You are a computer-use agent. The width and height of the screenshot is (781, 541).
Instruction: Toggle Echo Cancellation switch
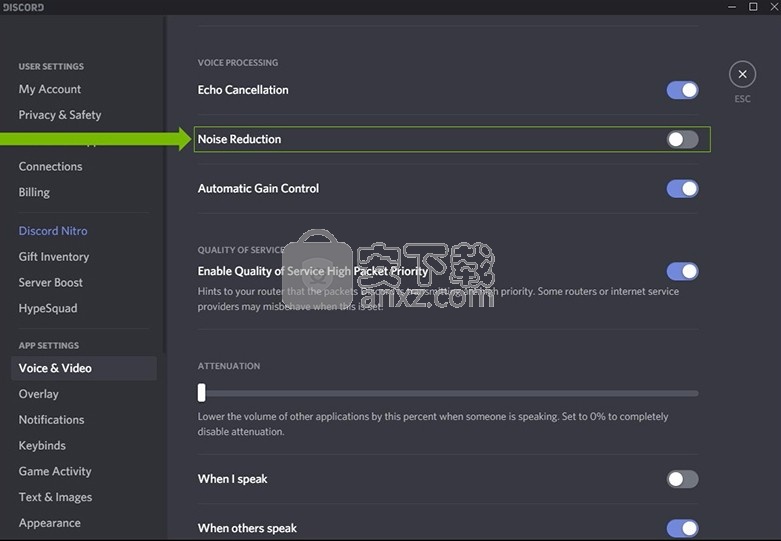tap(682, 90)
